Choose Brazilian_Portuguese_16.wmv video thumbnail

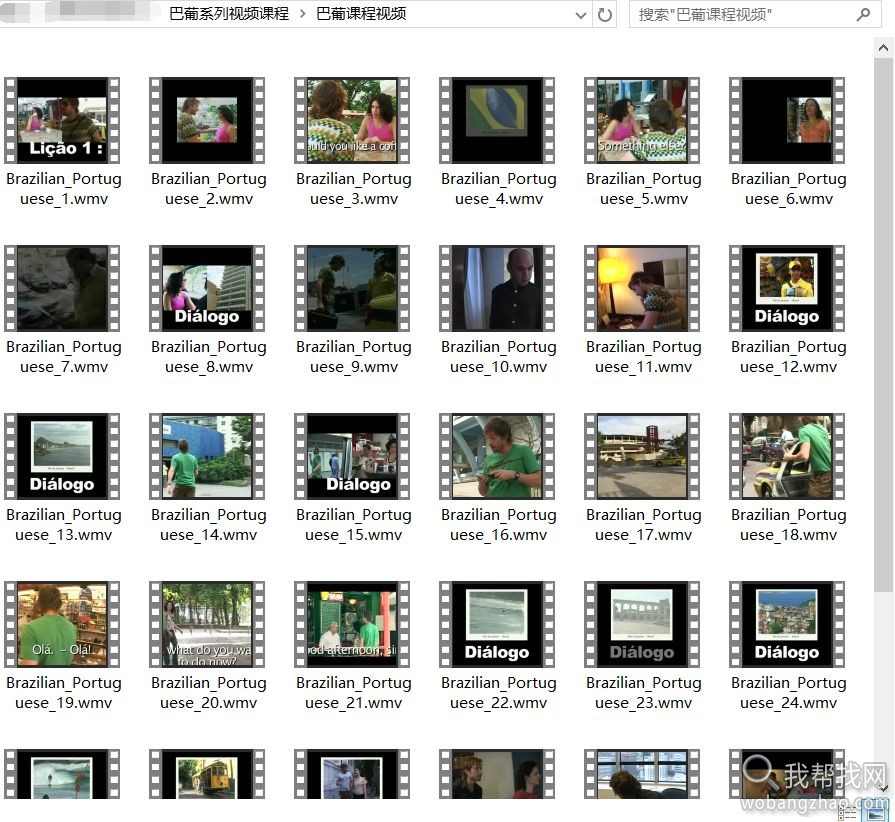coord(497,456)
